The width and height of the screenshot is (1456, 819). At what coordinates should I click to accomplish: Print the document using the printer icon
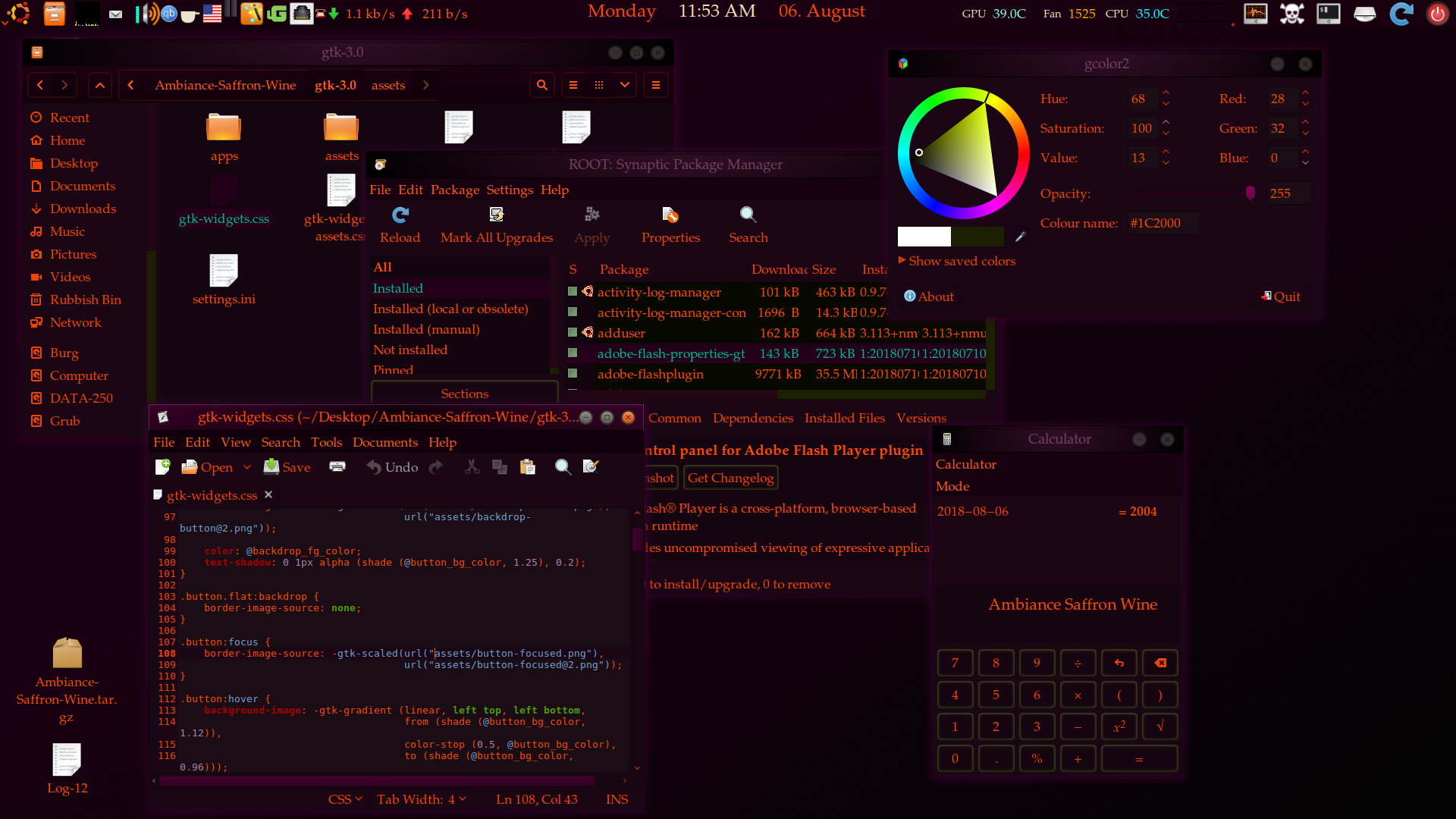337,466
